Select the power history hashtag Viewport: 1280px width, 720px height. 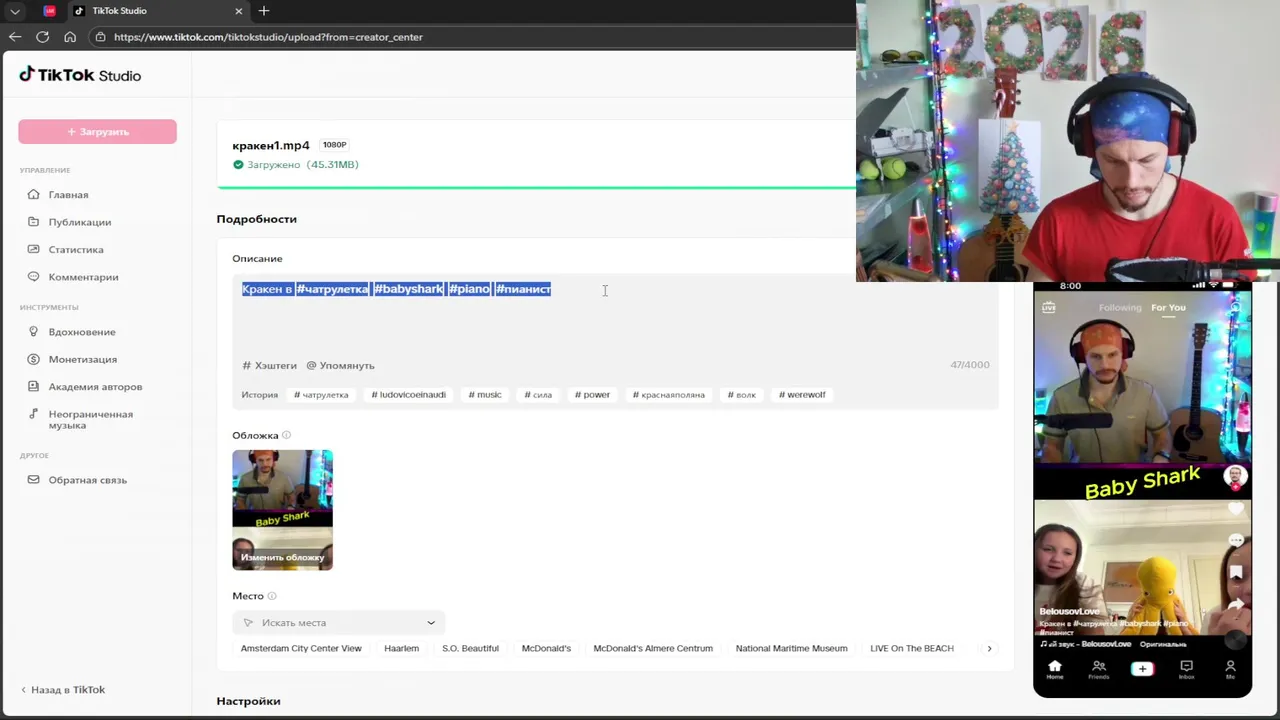[592, 395]
